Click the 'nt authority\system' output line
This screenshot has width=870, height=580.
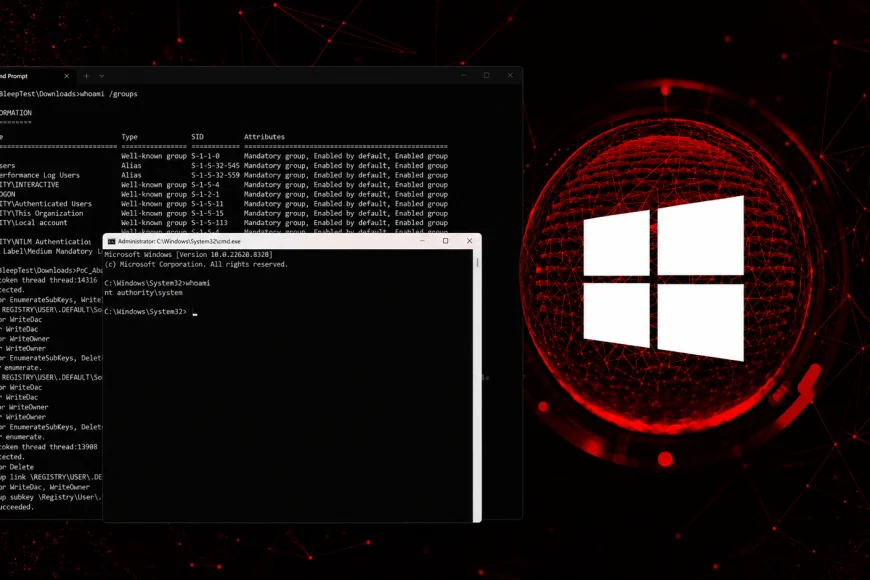coord(144,292)
